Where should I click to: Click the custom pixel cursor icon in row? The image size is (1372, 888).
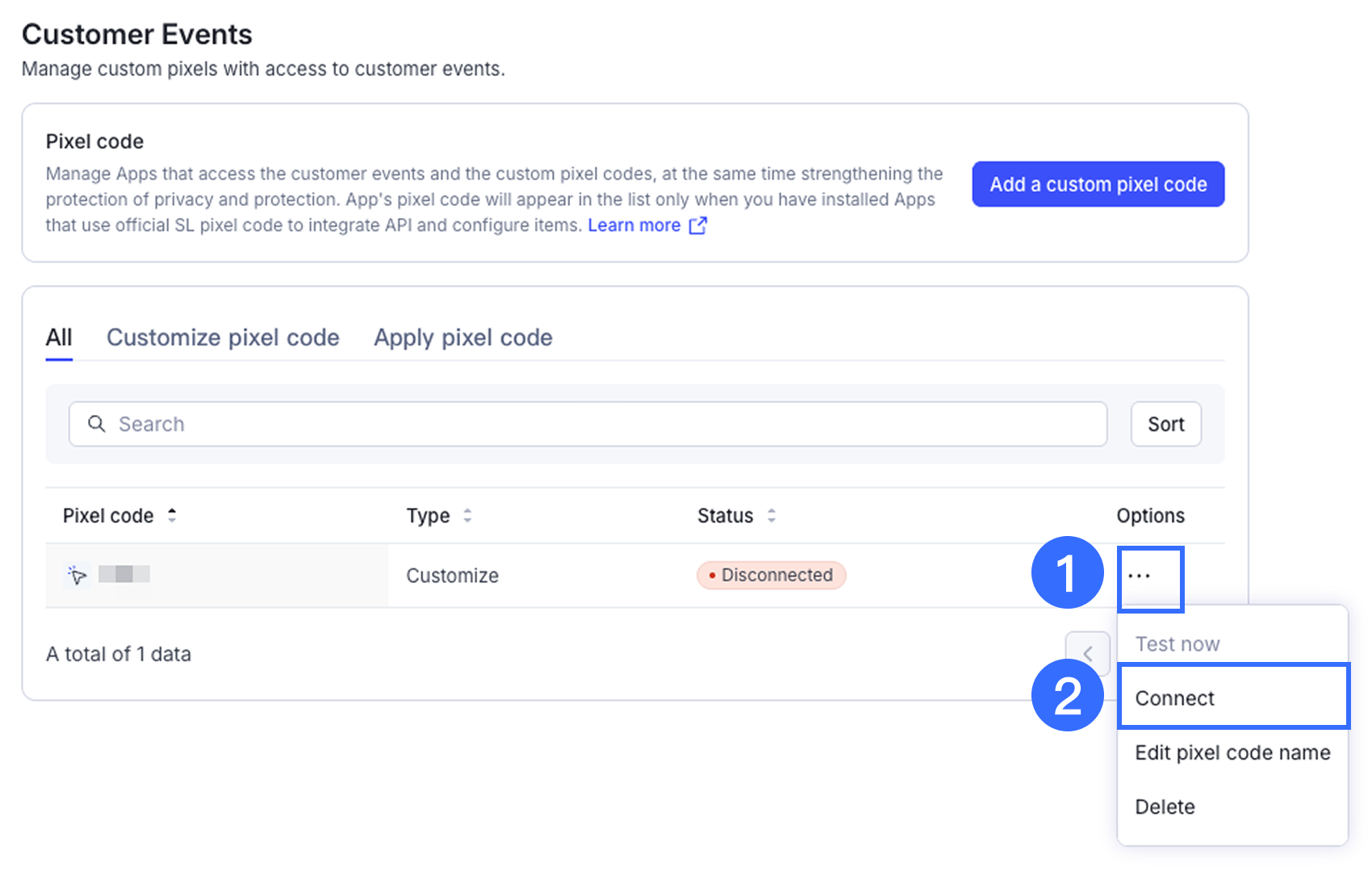[x=77, y=575]
